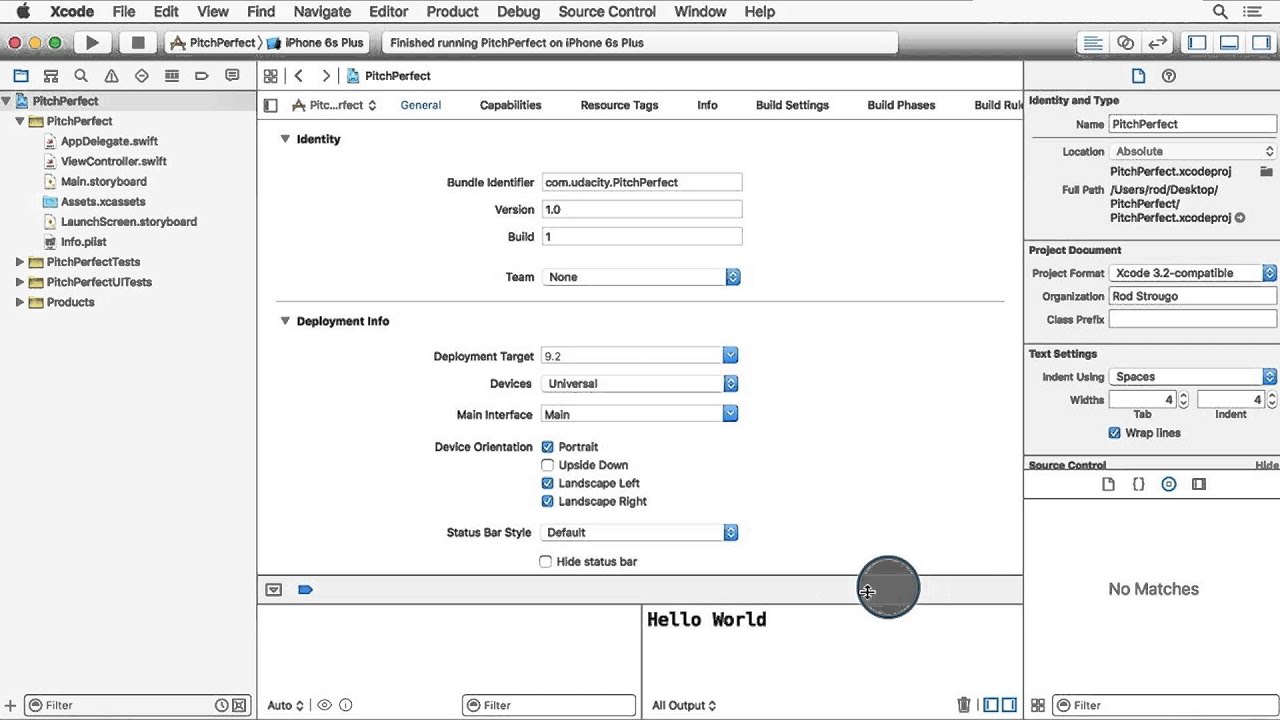Uncheck Landscape Right orientation
The image size is (1280, 720).
pyautogui.click(x=547, y=501)
